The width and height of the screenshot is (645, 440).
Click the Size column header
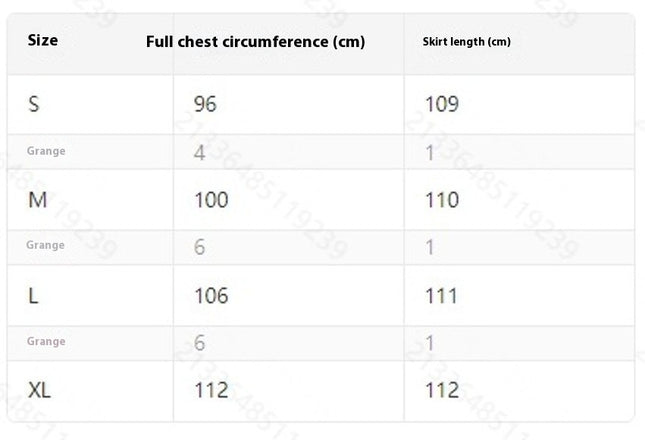[43, 40]
